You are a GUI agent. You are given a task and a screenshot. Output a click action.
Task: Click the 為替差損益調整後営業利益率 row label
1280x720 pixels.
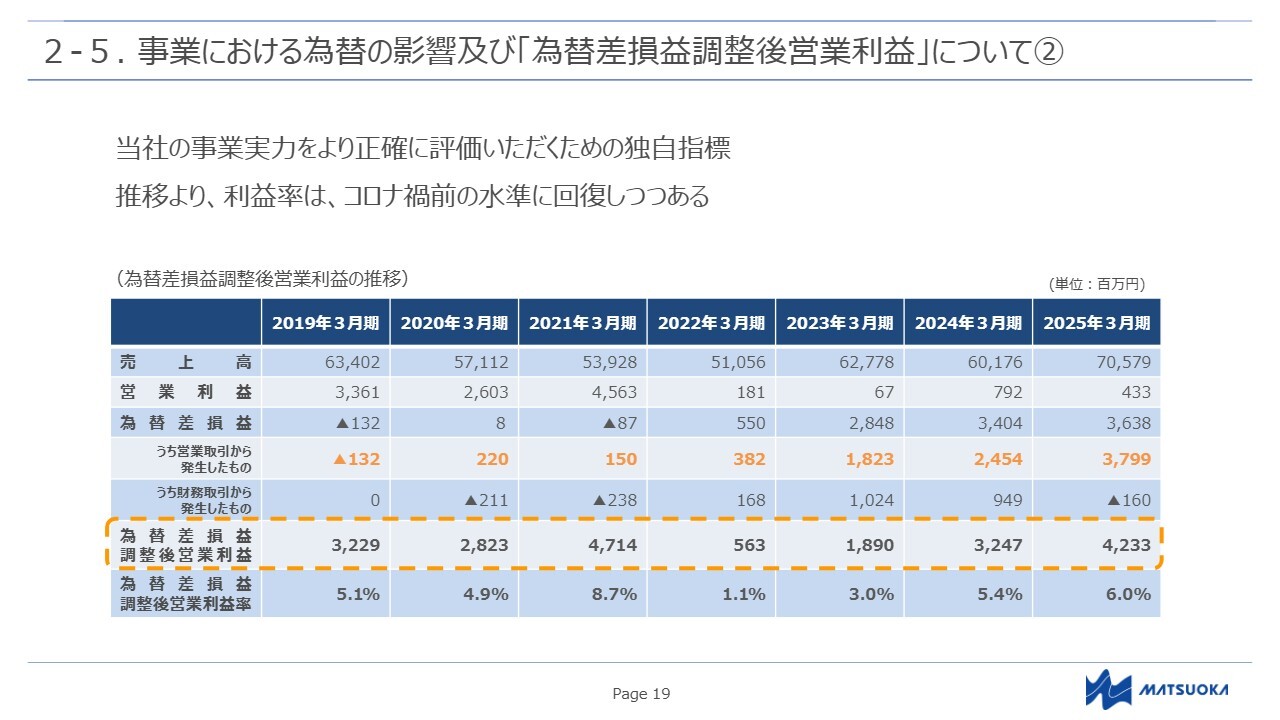[186, 594]
